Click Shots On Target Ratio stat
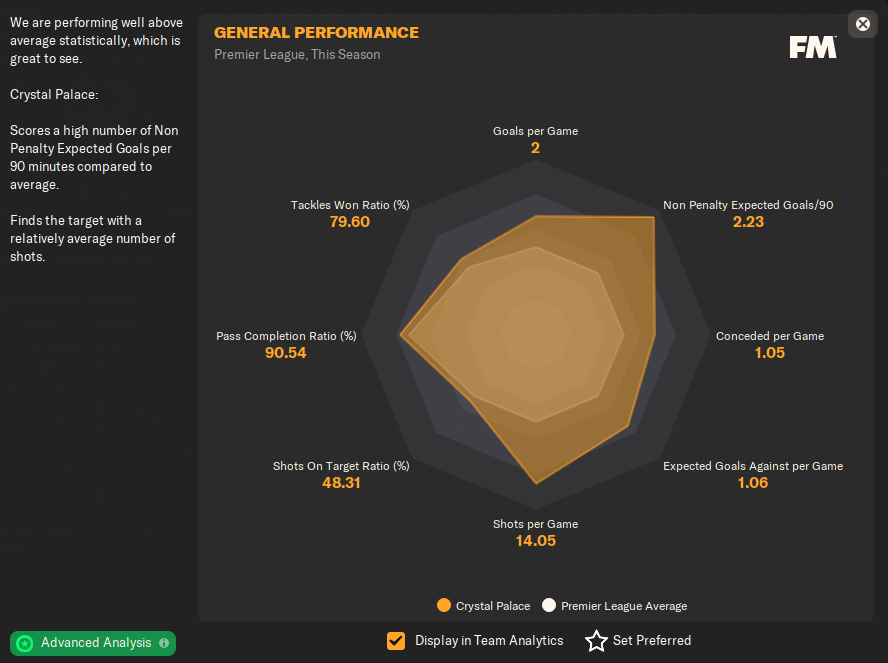The height and width of the screenshot is (663, 888). (341, 466)
